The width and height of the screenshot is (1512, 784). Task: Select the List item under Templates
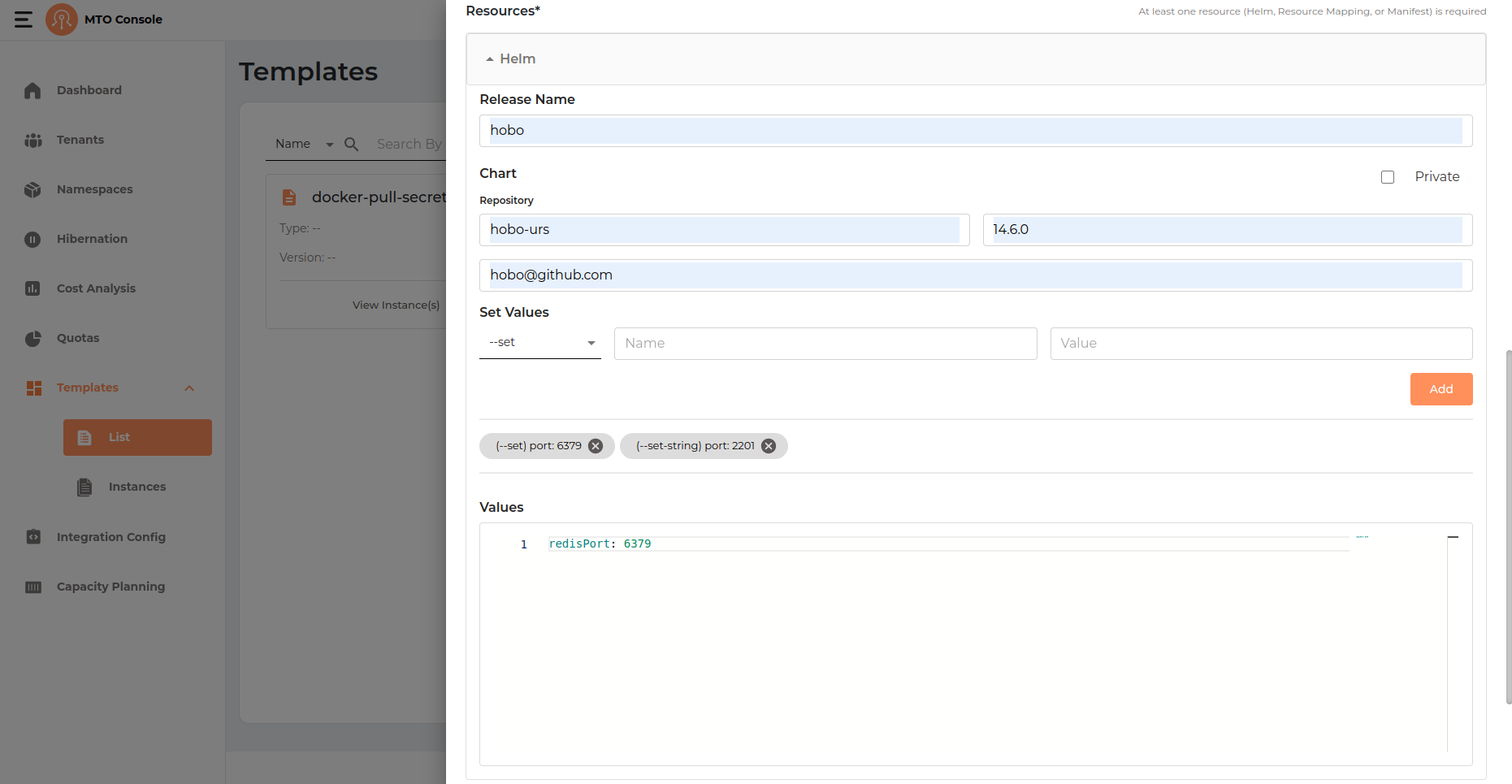pos(119,437)
